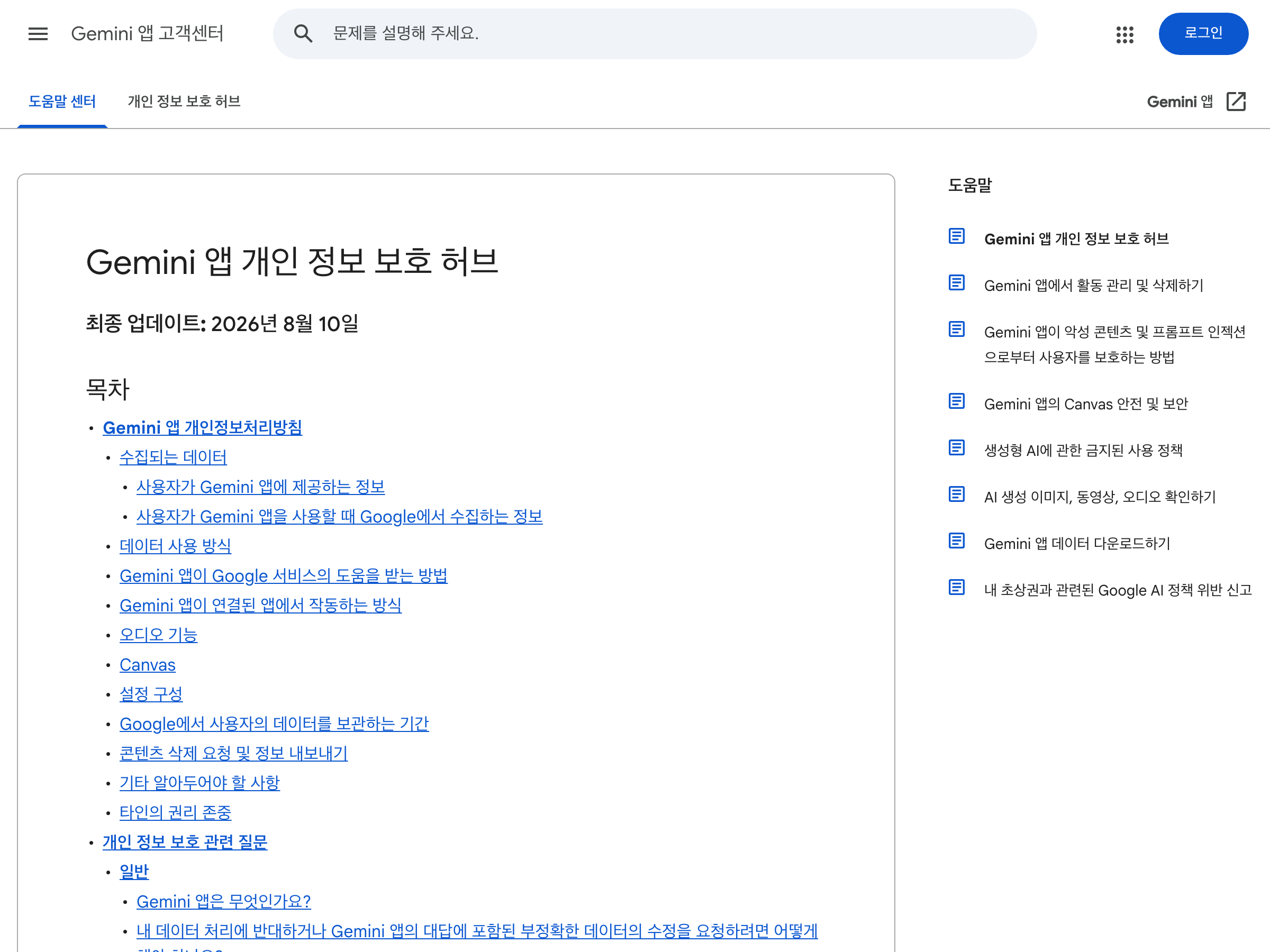Open sidebar article 내 초상권과 관련된 Google AI 정책 위반 신고

point(1117,590)
